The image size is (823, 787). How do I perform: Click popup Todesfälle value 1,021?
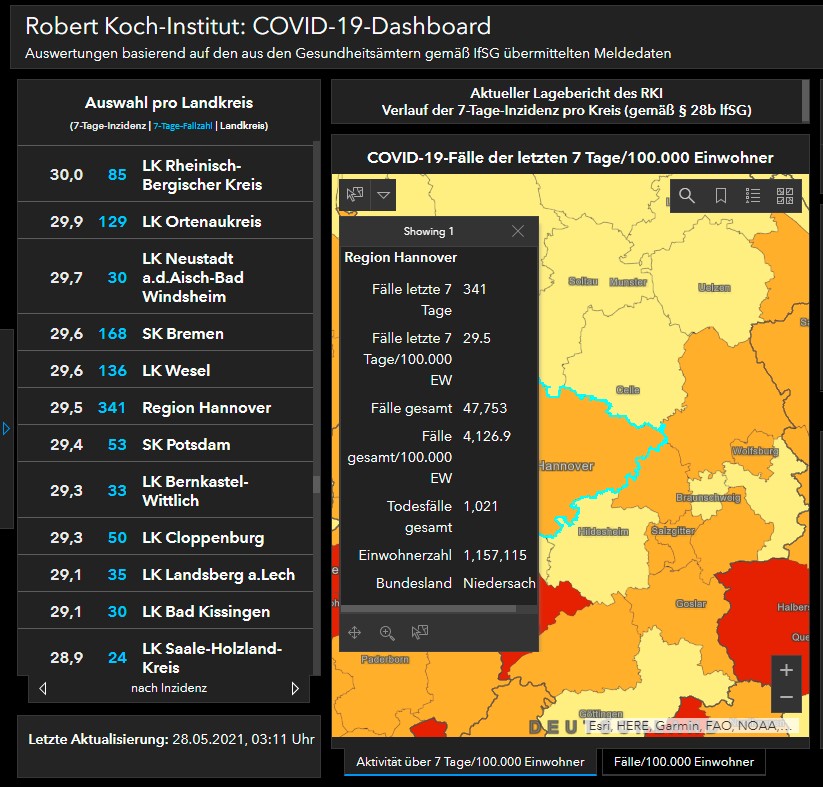point(480,506)
